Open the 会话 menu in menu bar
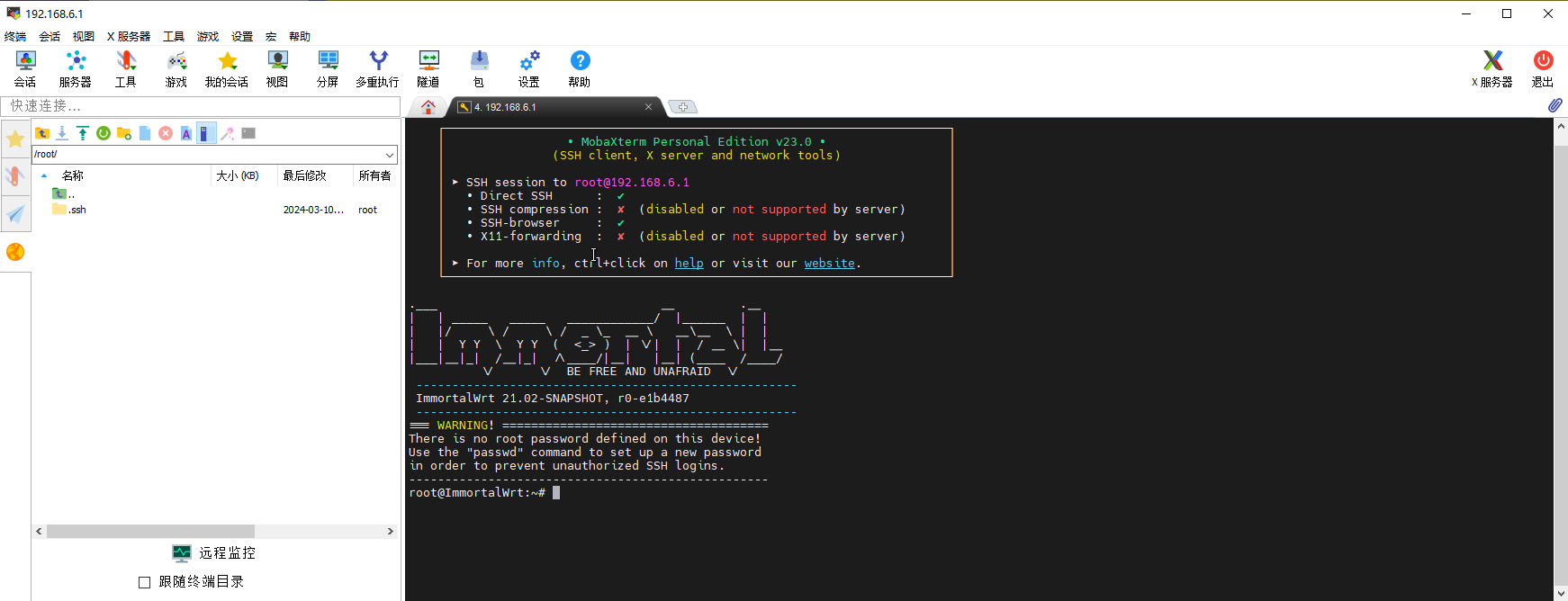The height and width of the screenshot is (601, 1568). click(50, 37)
